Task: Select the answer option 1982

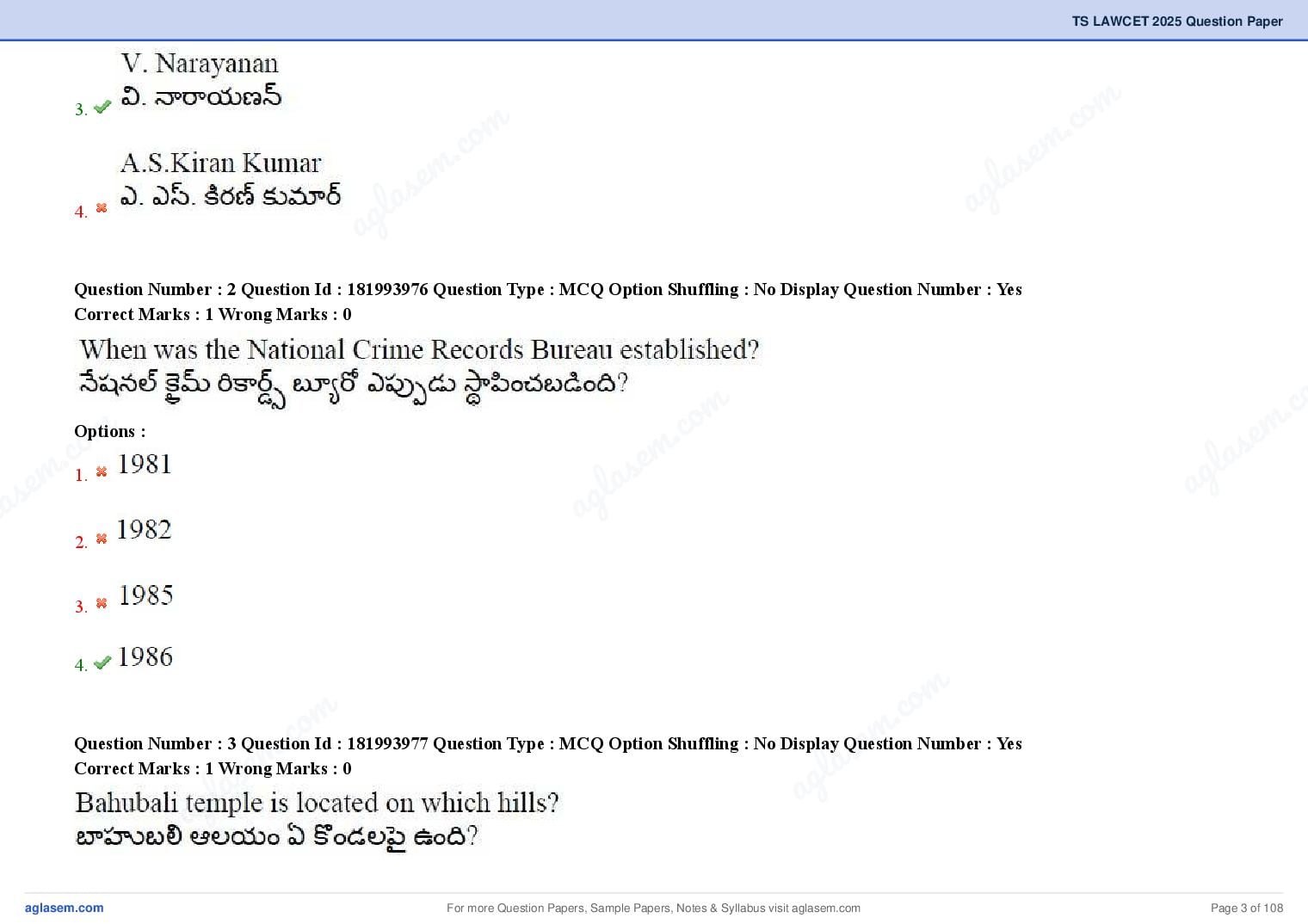Action: [x=144, y=530]
